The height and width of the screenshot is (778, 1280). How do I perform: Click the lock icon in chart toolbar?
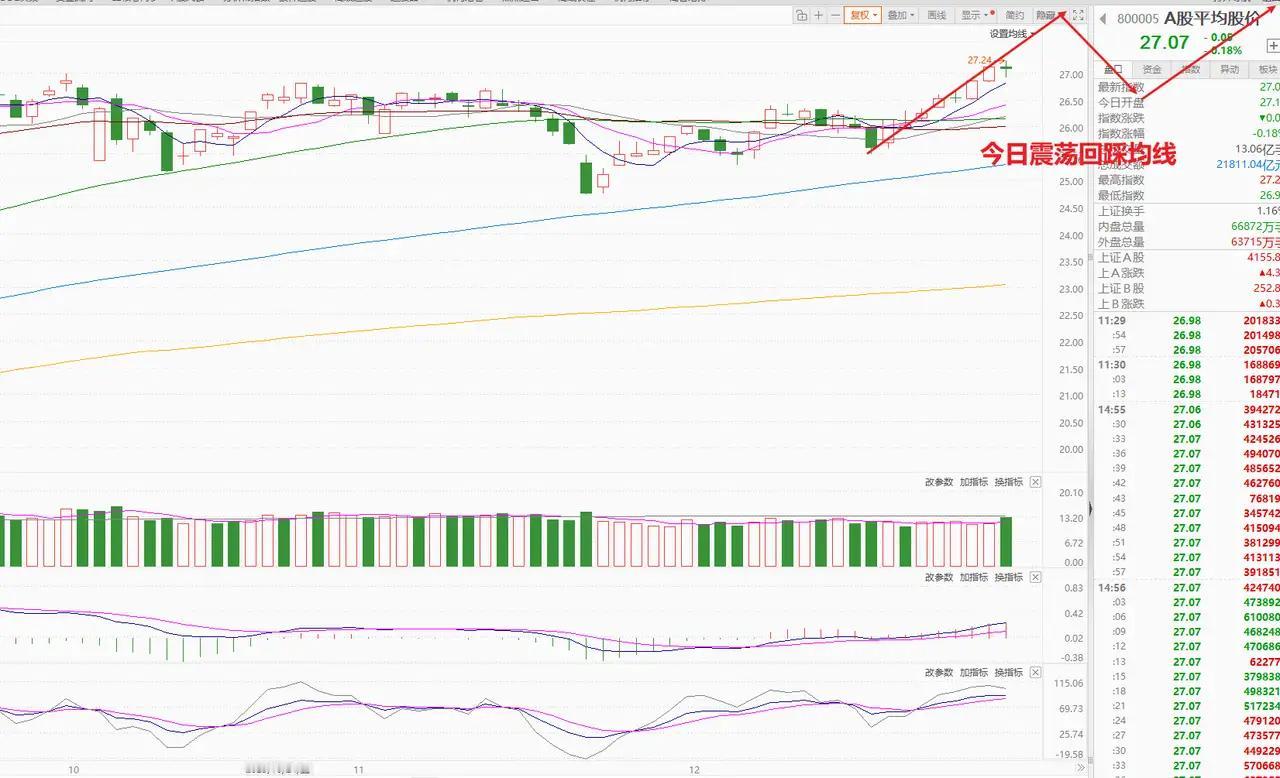coord(802,15)
